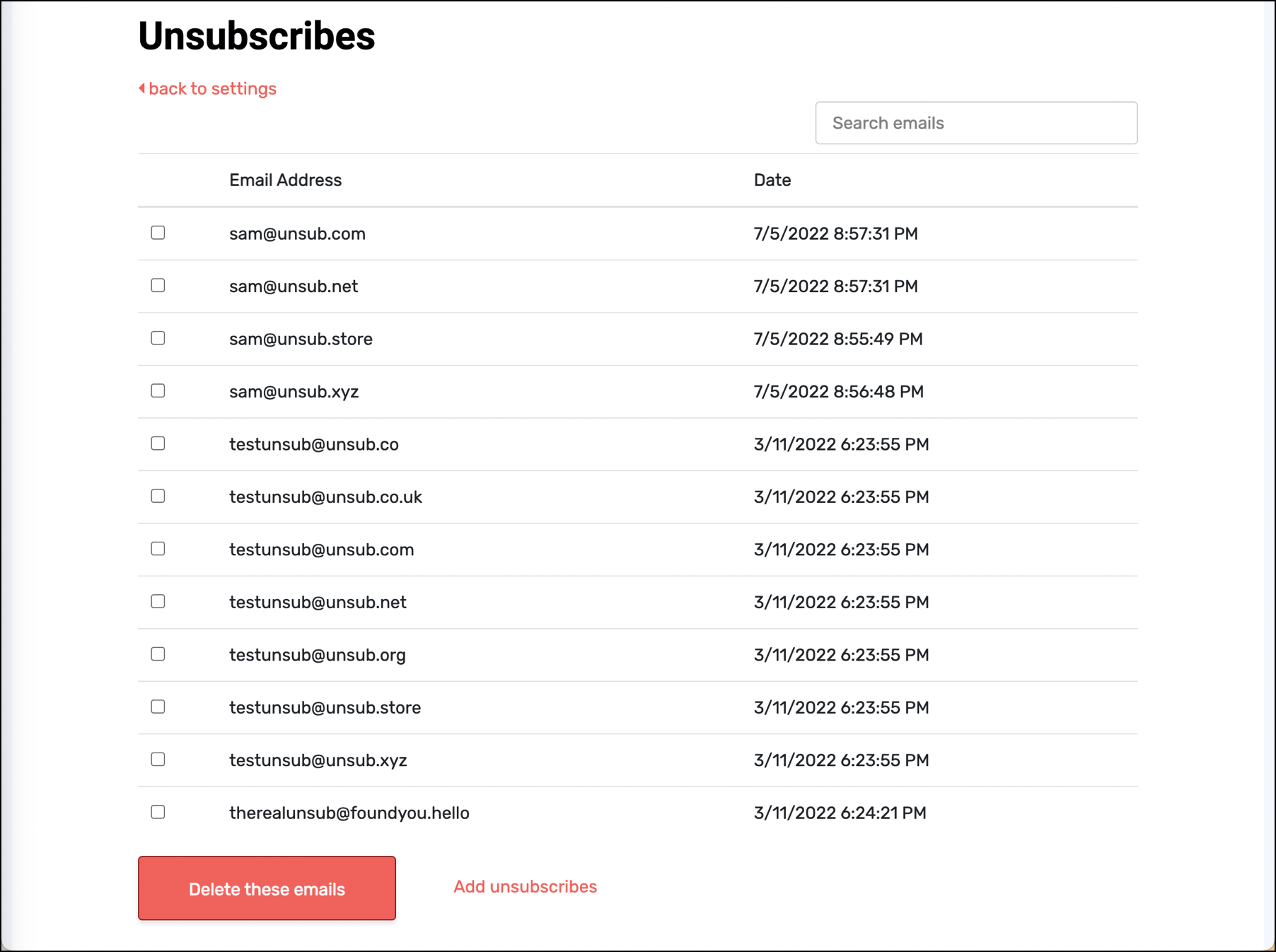Select testunsub@unsub.co checkbox
This screenshot has height=952, width=1276.
158,443
